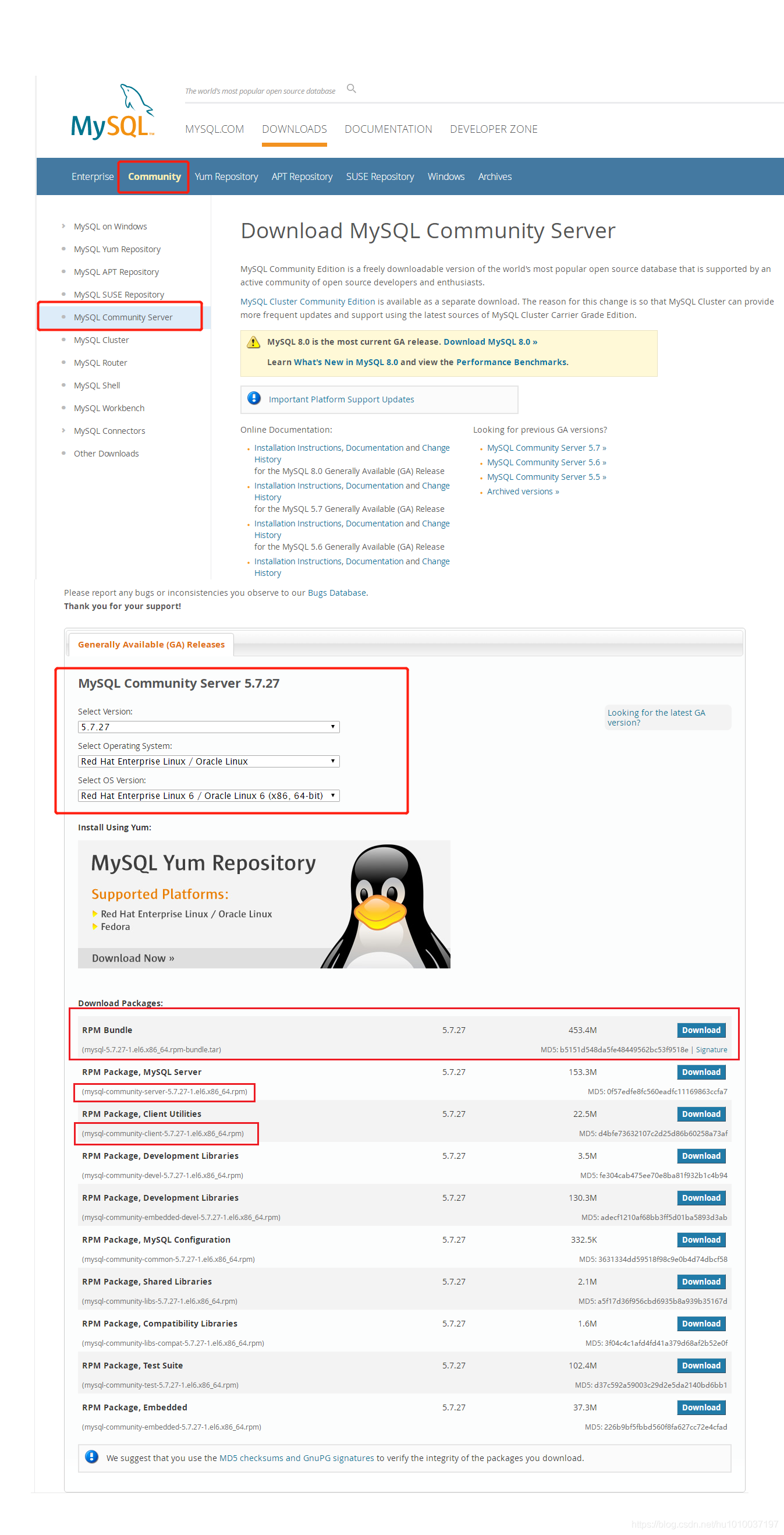This screenshot has width=784, height=1535.
Task: Switch to the Enterprise tab
Action: point(93,176)
